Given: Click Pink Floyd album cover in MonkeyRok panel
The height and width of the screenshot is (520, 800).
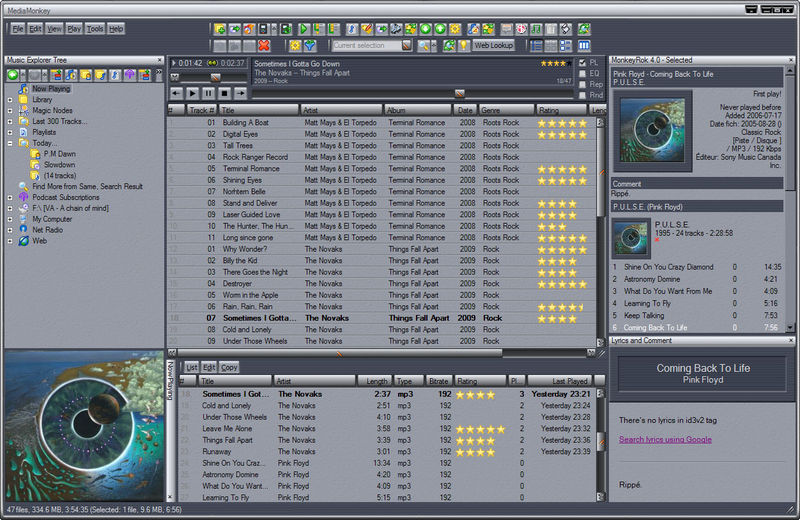Looking at the screenshot, I should pos(652,130).
